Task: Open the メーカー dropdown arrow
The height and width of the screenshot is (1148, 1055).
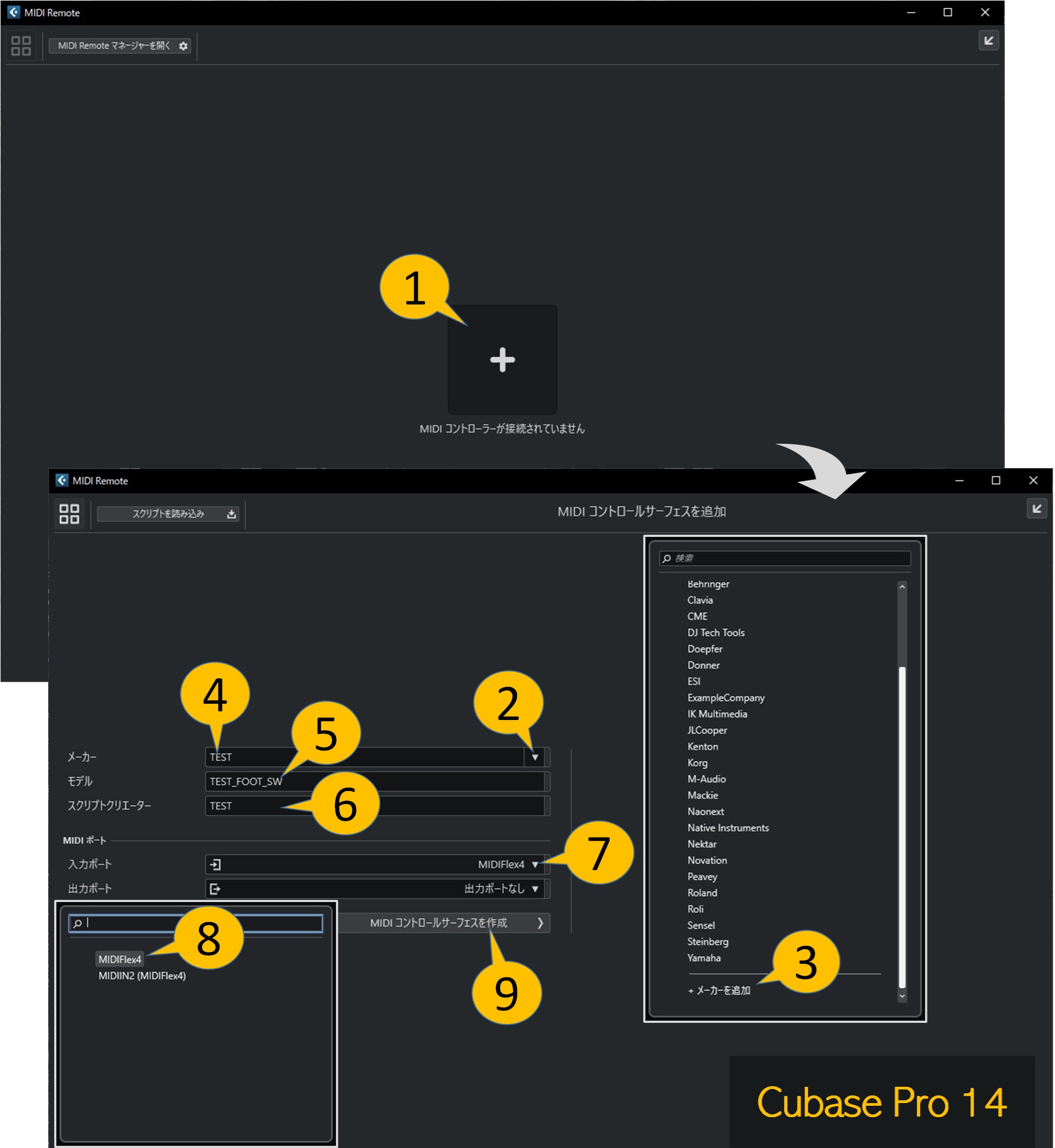Action: (535, 757)
